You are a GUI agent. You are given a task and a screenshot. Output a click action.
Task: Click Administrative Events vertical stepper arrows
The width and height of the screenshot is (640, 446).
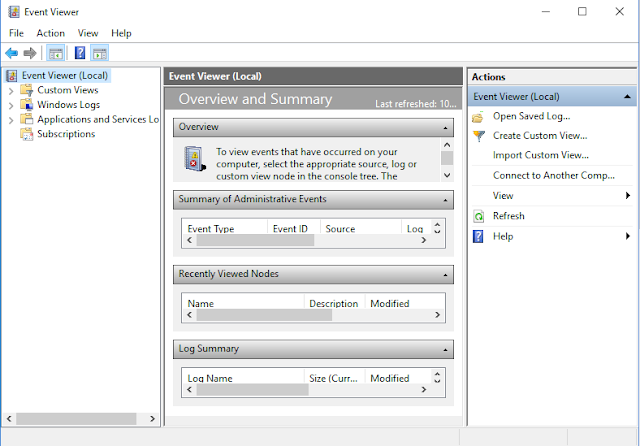[437, 228]
